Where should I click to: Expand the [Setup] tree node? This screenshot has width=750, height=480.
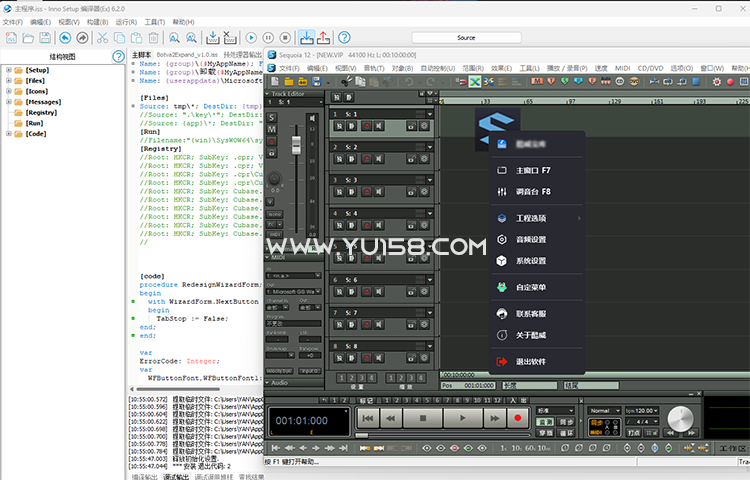pyautogui.click(x=7, y=70)
